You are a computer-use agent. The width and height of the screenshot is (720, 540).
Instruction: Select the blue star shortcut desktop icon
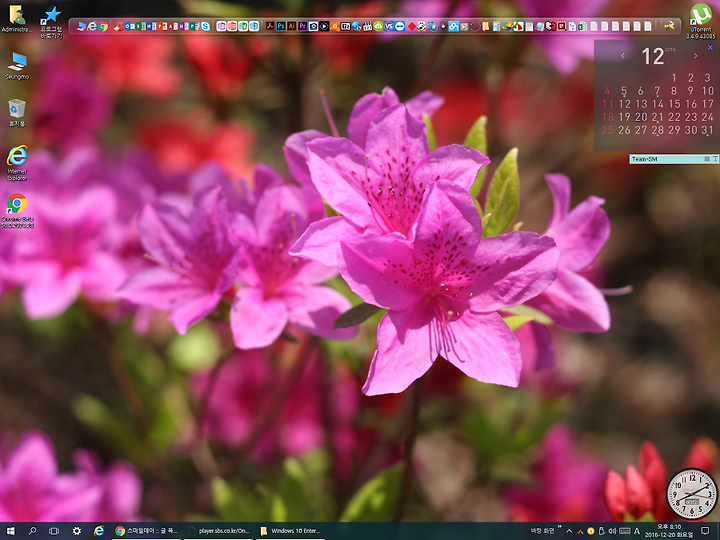[x=51, y=22]
